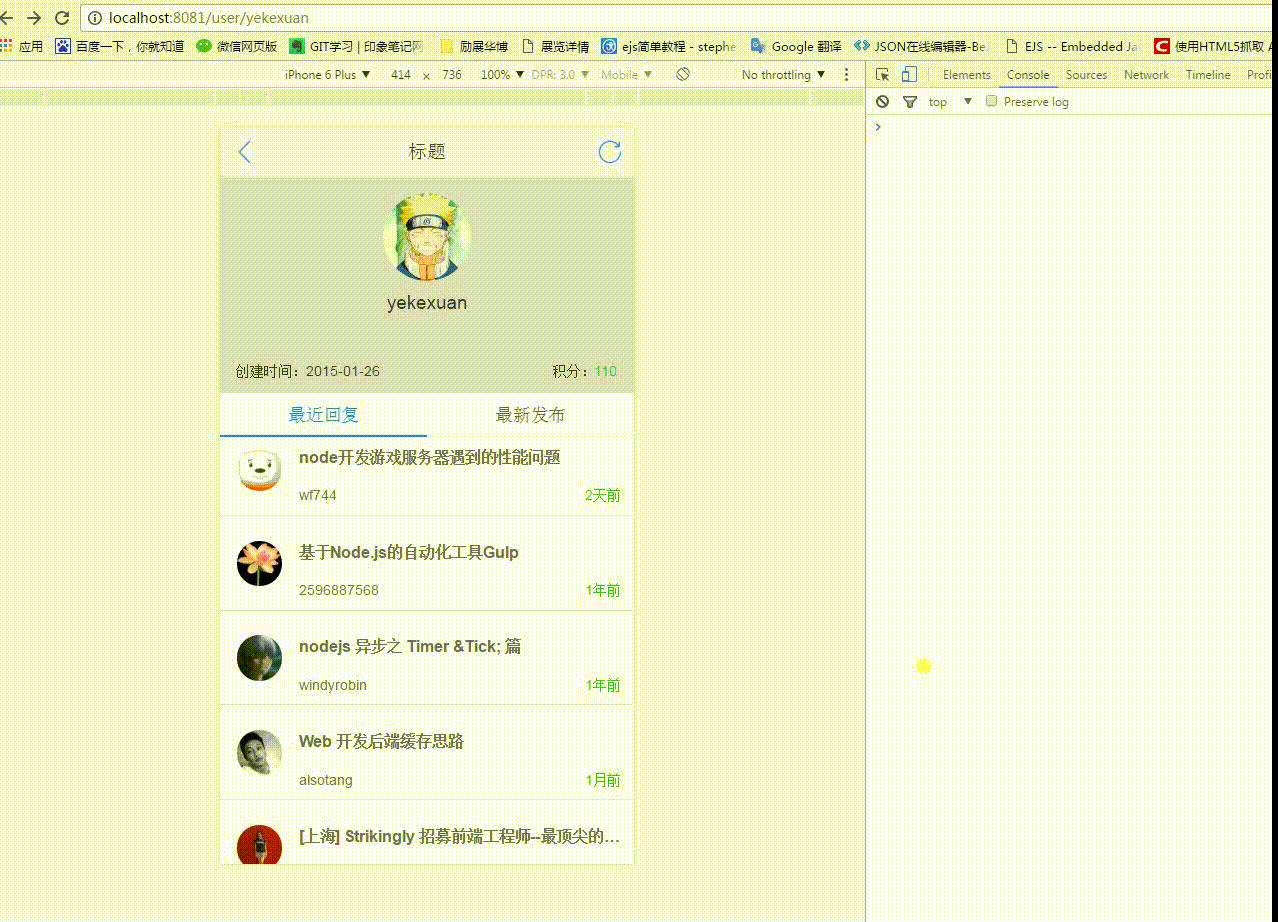This screenshot has height=922, width=1278.
Task: Click the console filter funnel icon
Action: coord(910,102)
